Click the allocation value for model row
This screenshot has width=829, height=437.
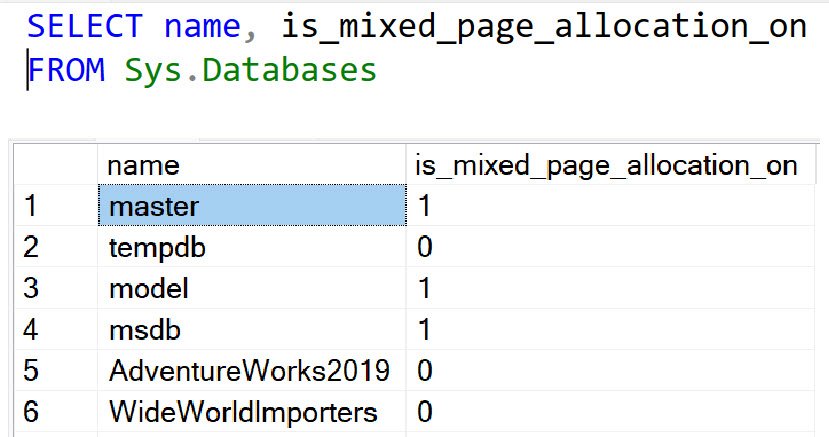click(x=611, y=288)
